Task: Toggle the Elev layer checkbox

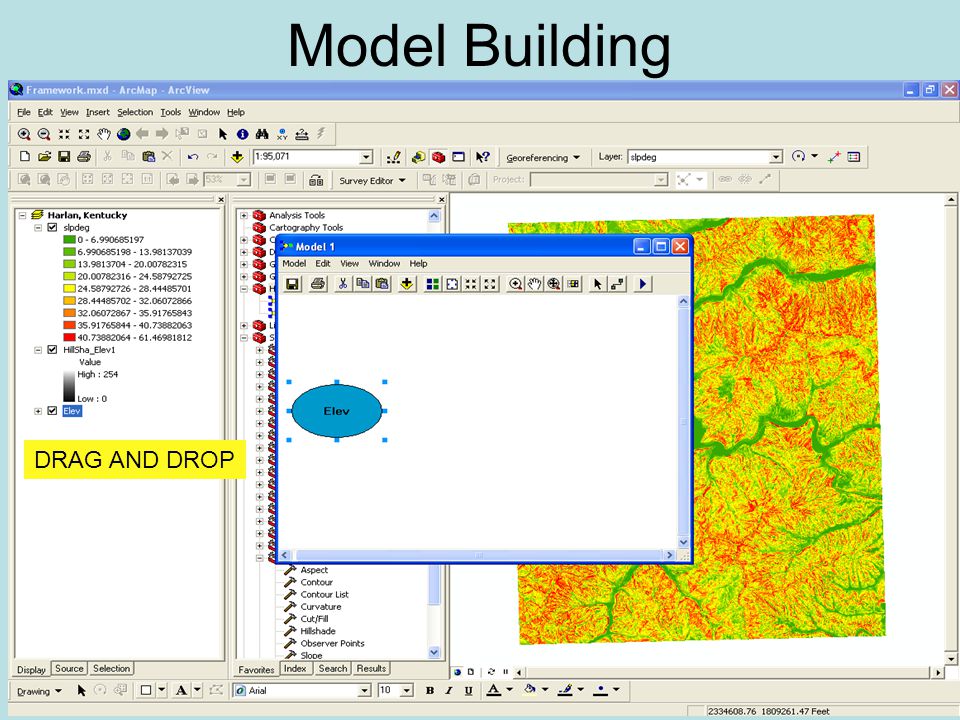Action: coord(53,411)
